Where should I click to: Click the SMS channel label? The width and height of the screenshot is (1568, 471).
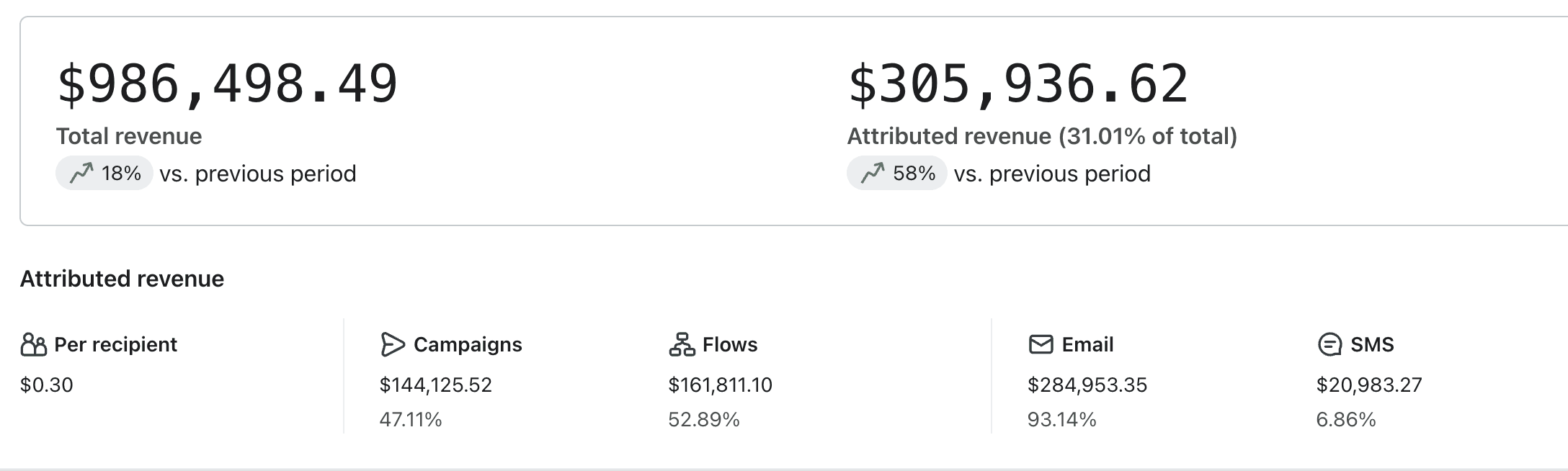tap(1372, 345)
